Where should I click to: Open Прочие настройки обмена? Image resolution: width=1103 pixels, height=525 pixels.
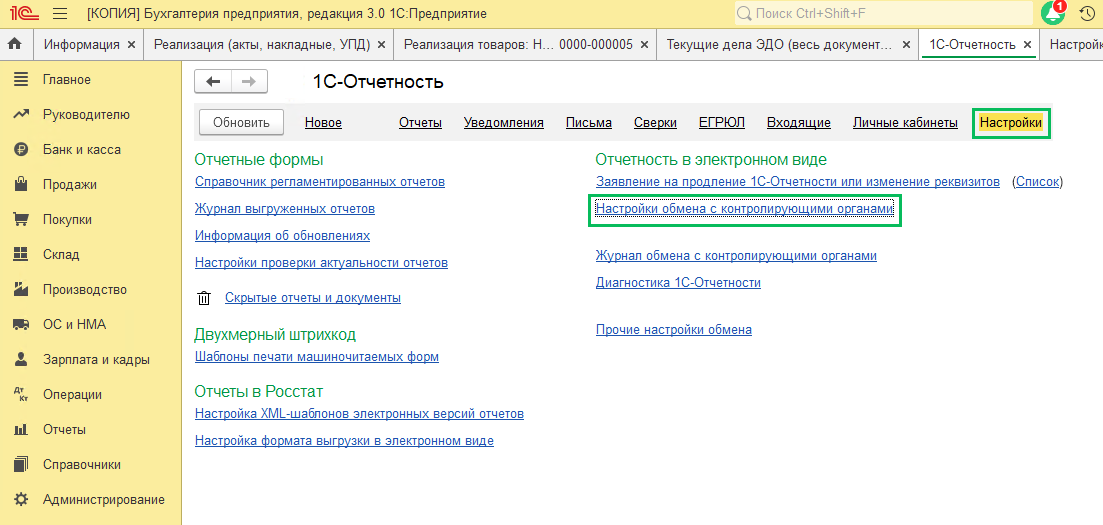674,329
